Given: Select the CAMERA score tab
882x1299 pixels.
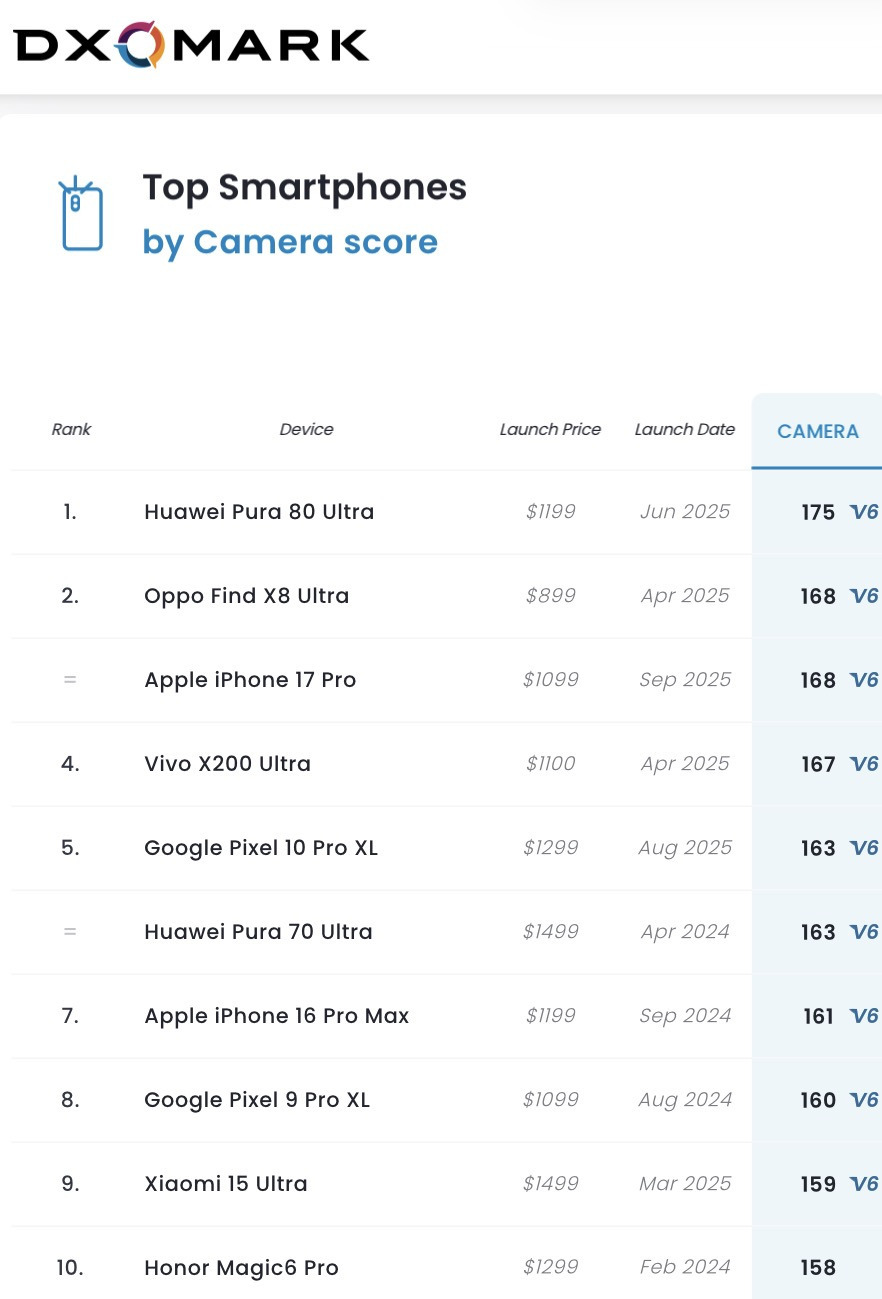Looking at the screenshot, I should point(817,431).
